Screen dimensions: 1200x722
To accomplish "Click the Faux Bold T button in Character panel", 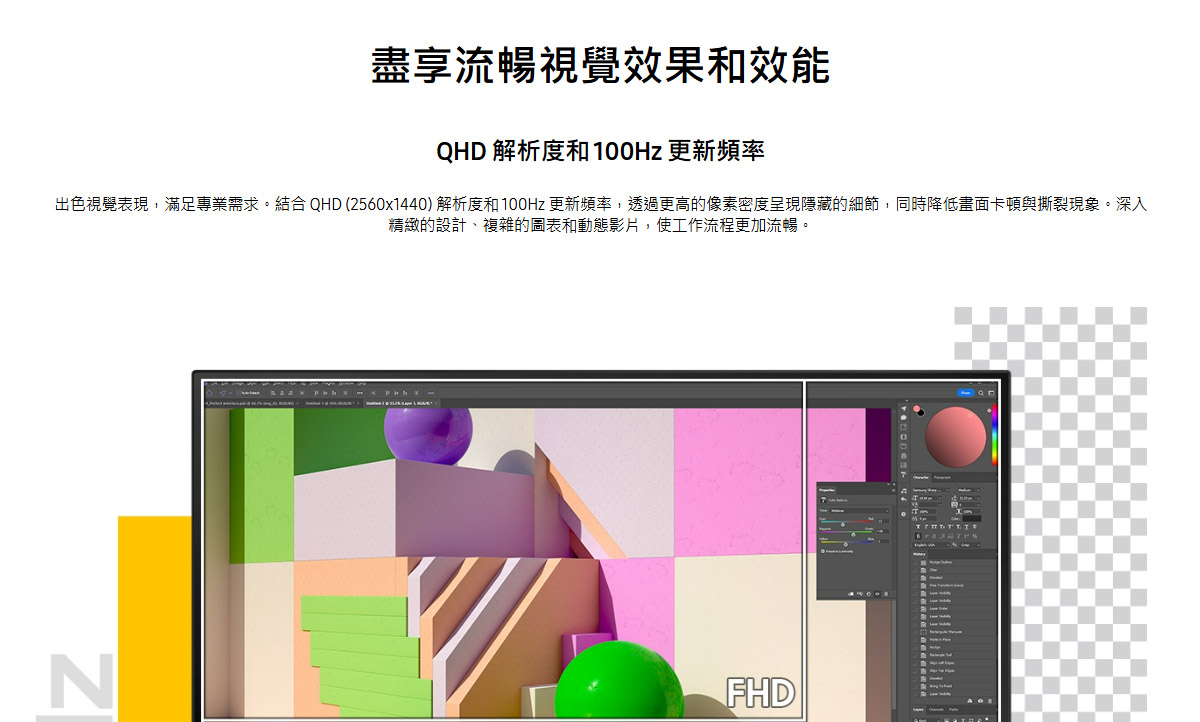I will click(918, 527).
